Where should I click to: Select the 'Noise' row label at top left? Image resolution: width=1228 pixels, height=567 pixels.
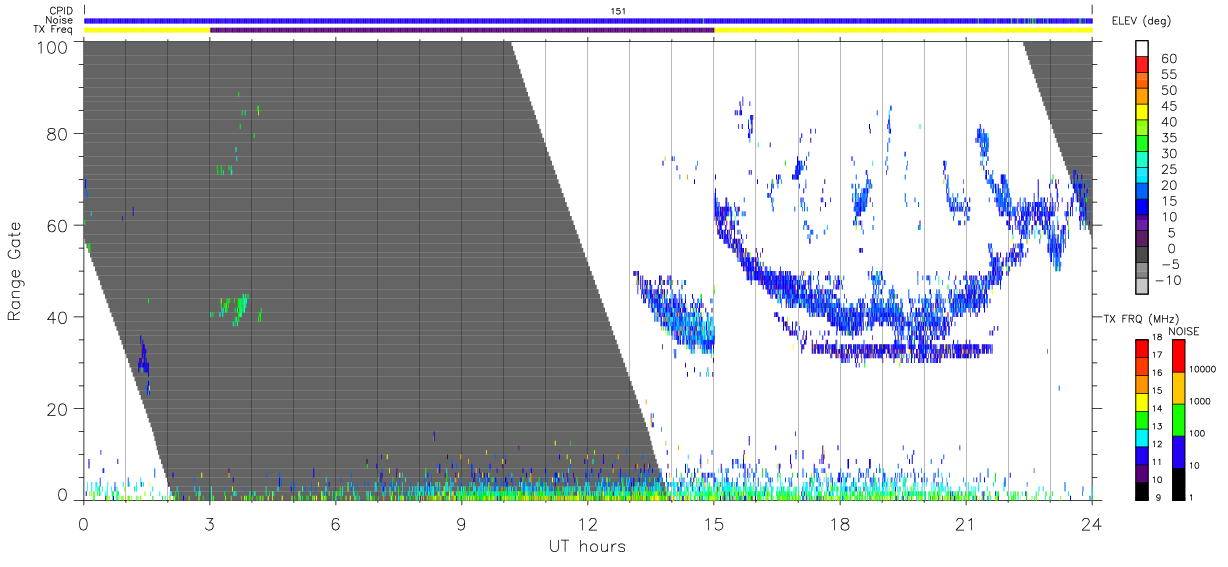[x=60, y=20]
